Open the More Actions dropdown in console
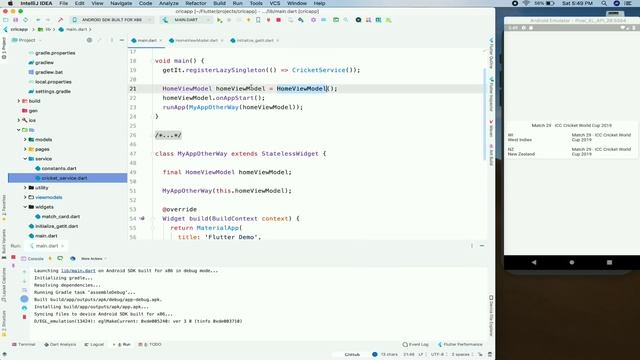 pos(93,259)
